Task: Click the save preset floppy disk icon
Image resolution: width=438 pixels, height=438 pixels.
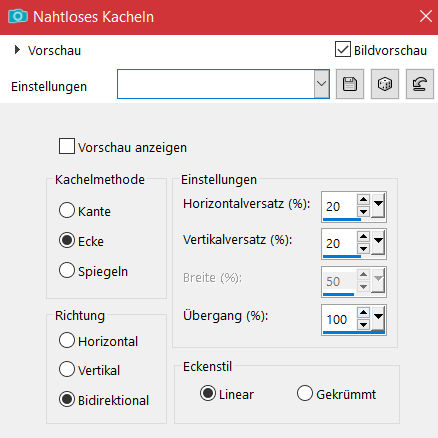Action: (350, 84)
